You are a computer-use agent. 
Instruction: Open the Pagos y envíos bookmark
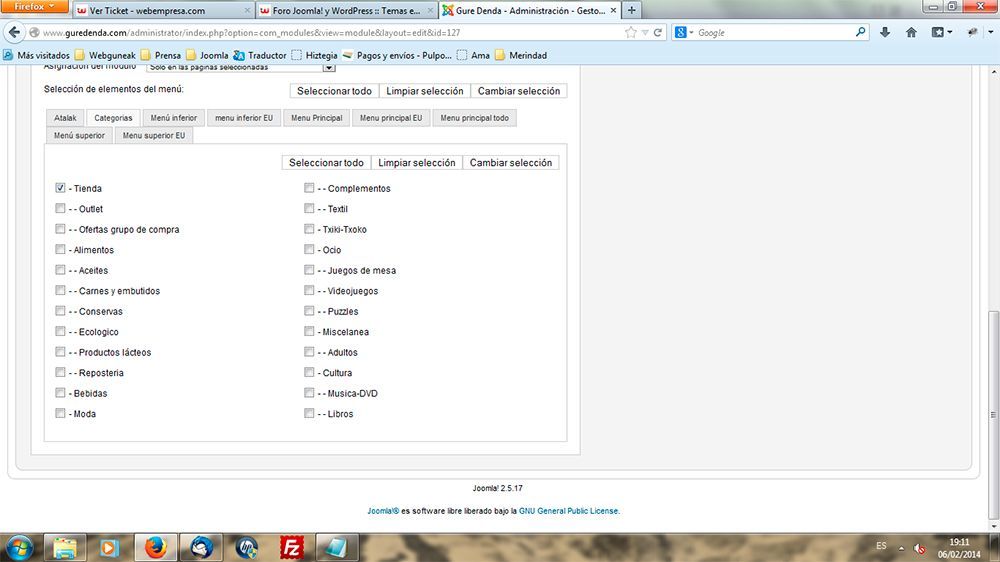(x=397, y=55)
